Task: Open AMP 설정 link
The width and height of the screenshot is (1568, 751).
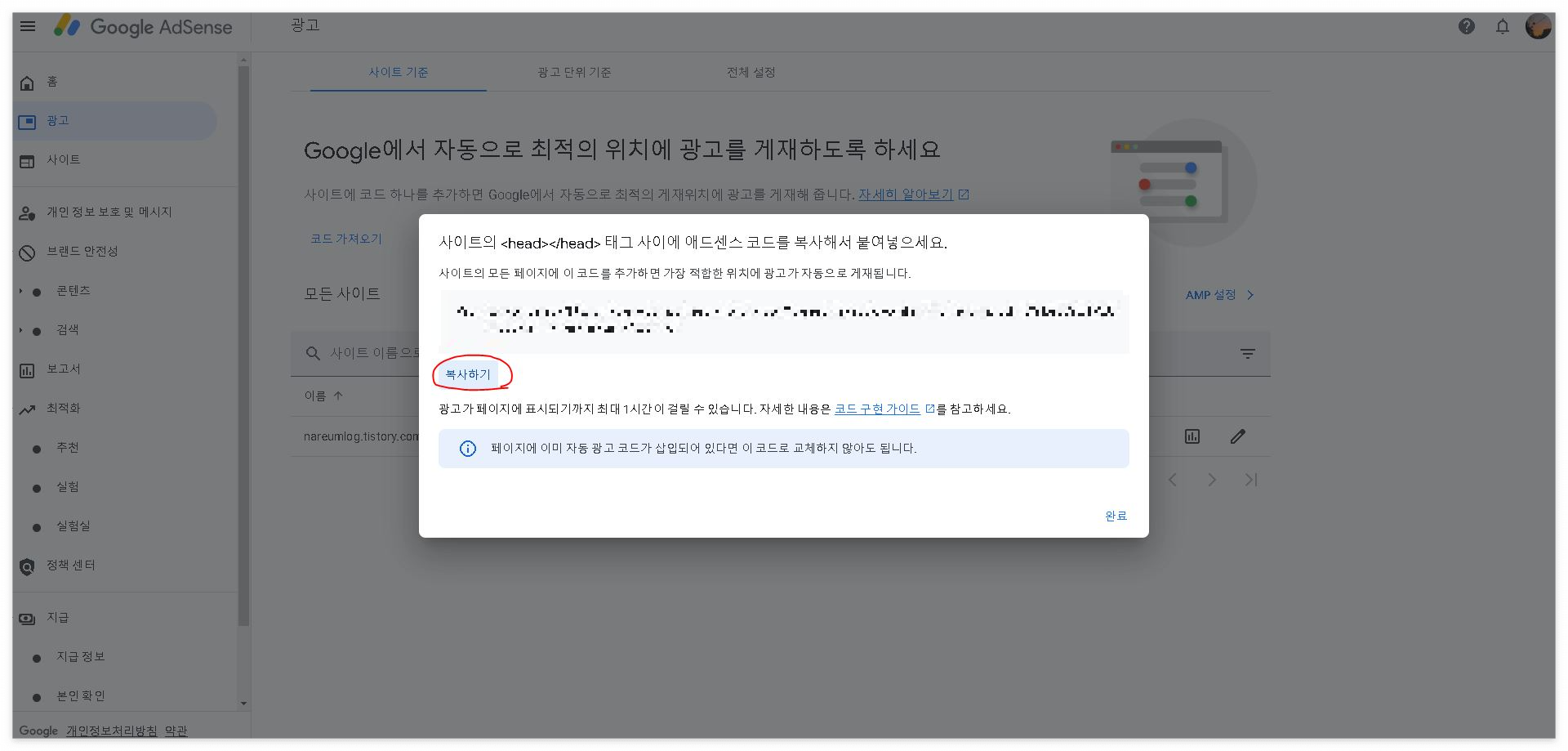Action: tap(1219, 295)
